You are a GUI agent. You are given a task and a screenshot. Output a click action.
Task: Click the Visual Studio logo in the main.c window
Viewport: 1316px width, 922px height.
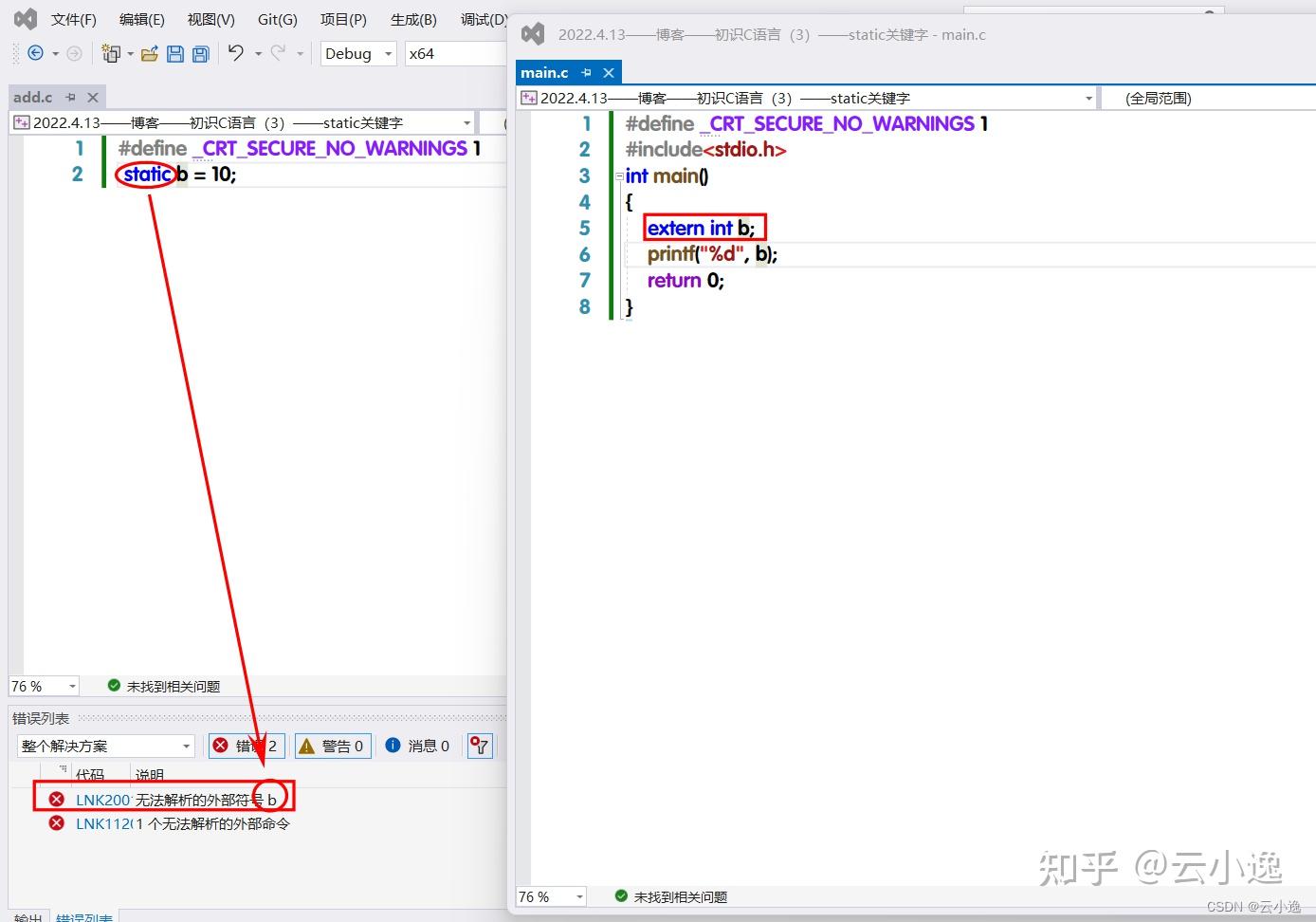point(533,34)
